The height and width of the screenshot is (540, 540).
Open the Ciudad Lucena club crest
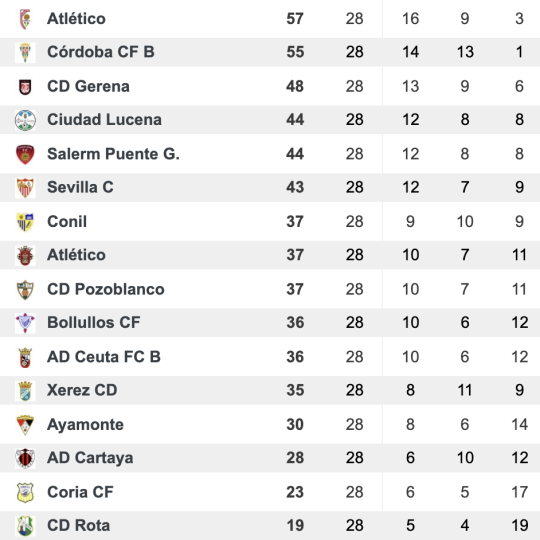click(x=25, y=120)
